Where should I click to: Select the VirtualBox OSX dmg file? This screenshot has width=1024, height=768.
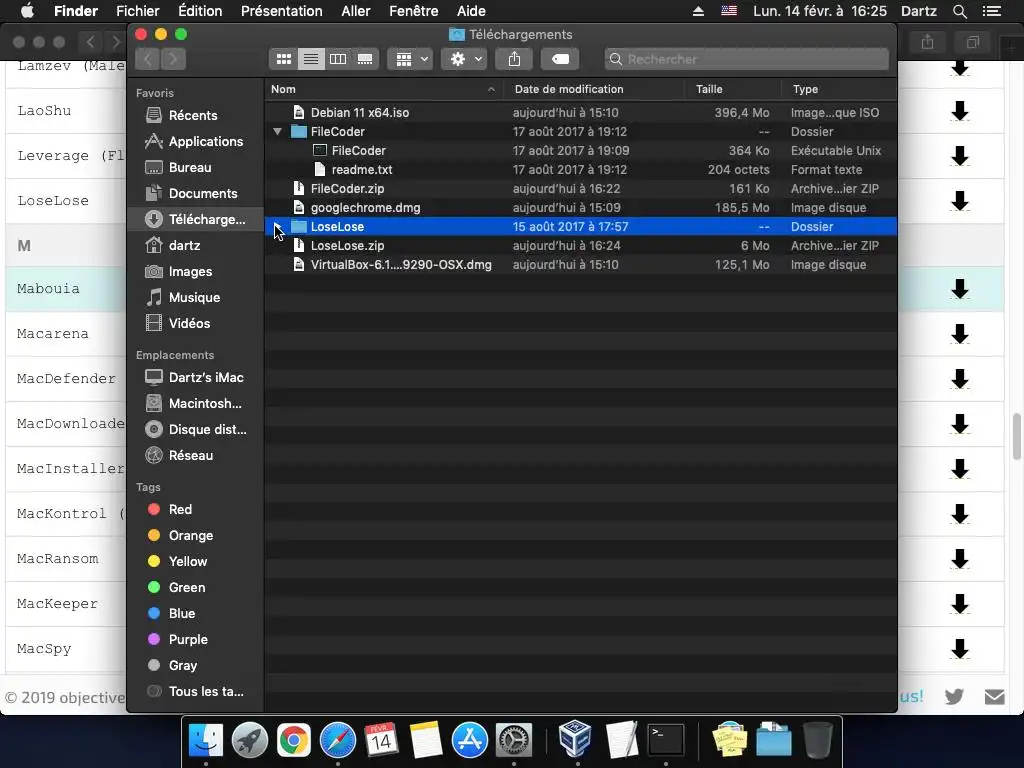click(581, 264)
